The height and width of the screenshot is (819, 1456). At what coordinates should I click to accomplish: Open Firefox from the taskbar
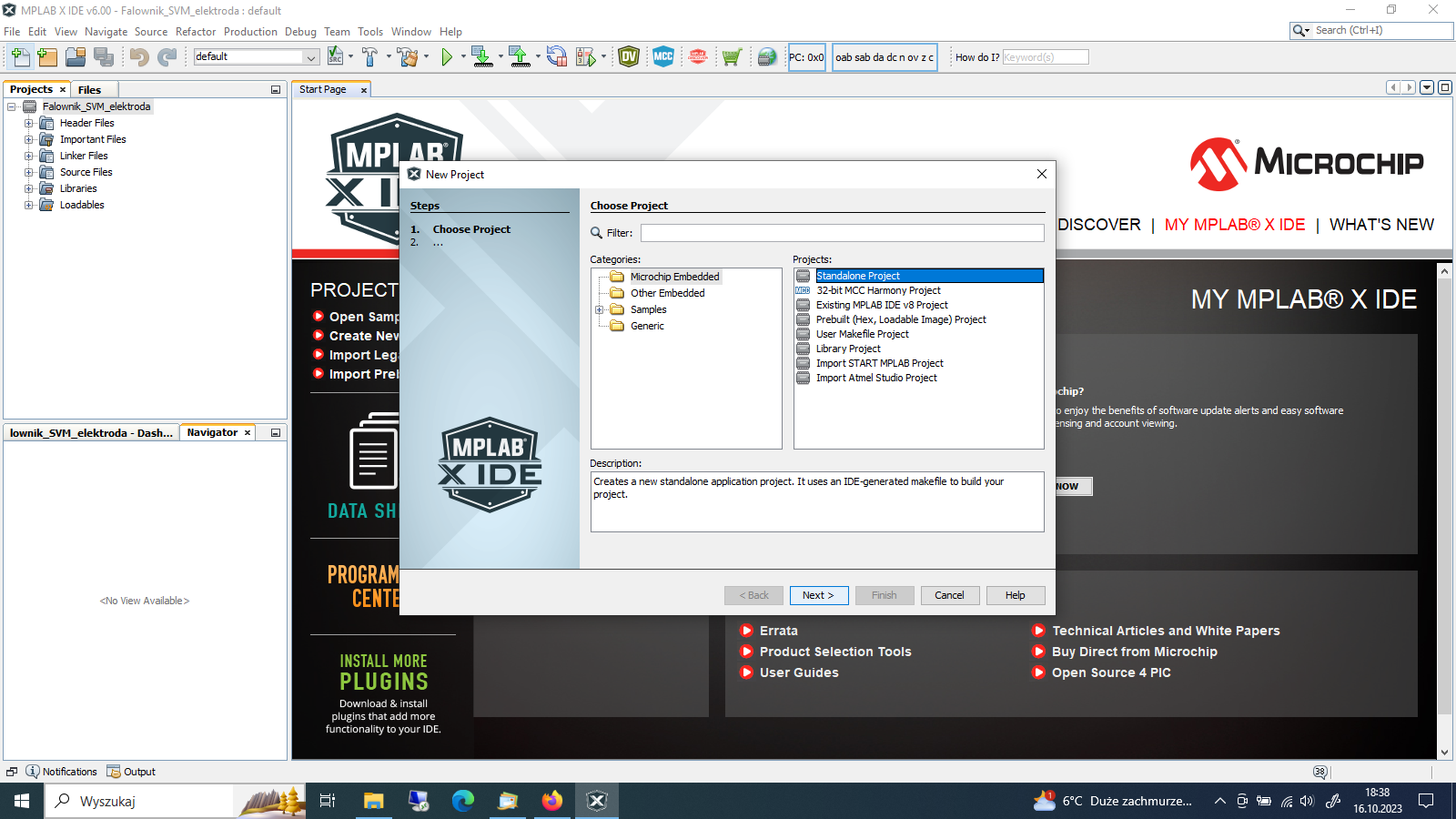coord(552,801)
